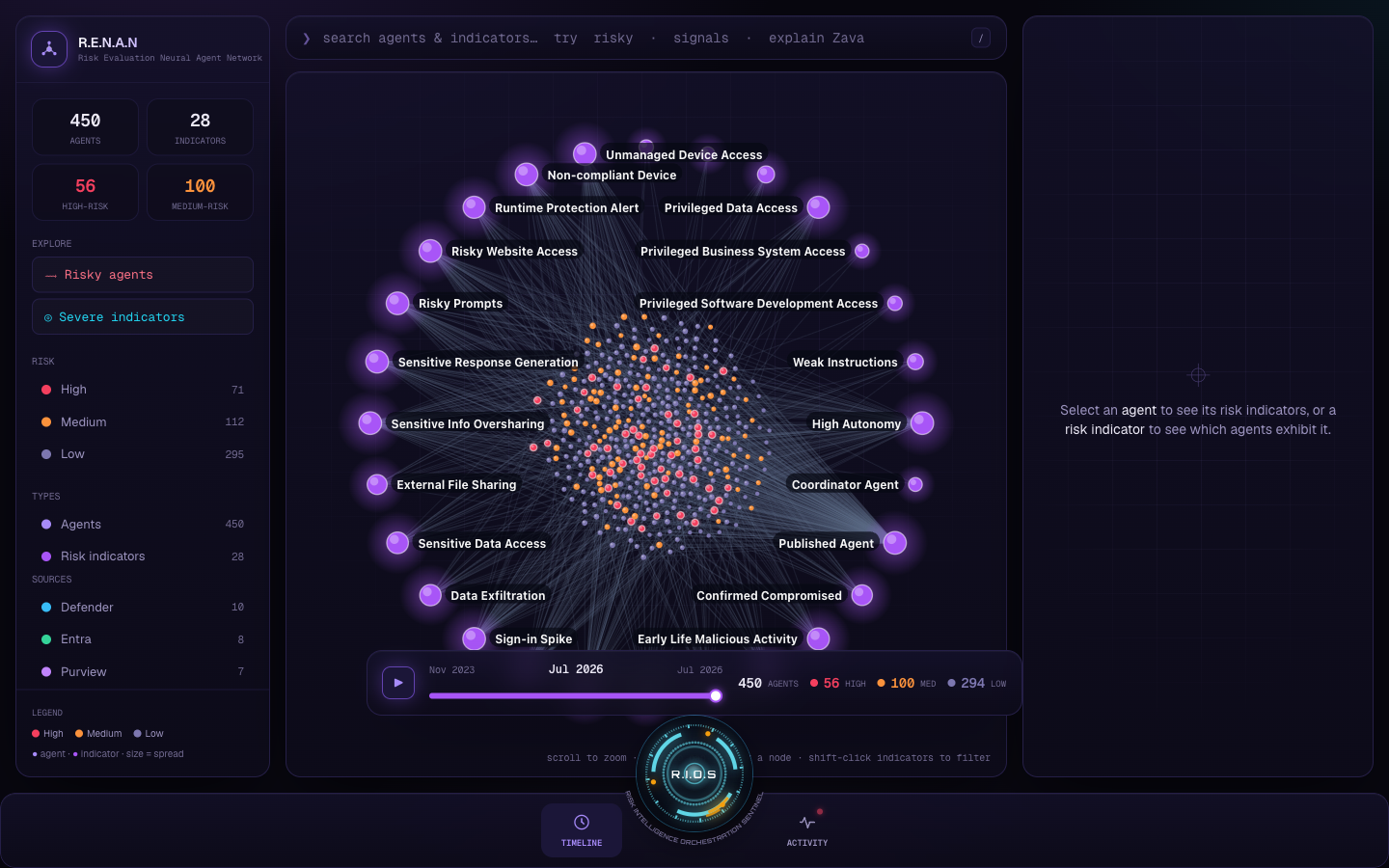Click the Sensitive Info Oversharing node
Image resolution: width=1389 pixels, height=868 pixels.
(370, 422)
